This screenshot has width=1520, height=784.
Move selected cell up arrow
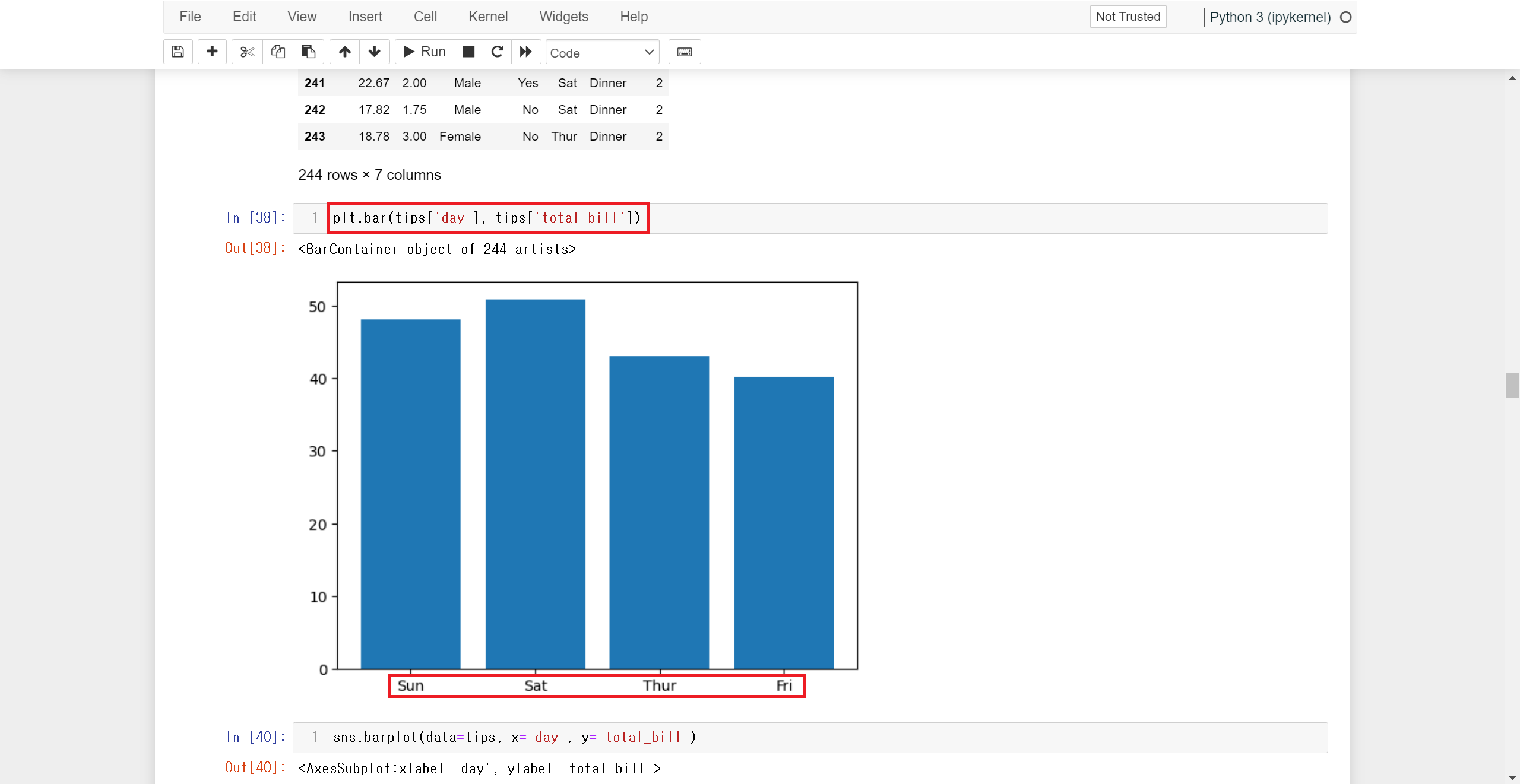pos(344,52)
